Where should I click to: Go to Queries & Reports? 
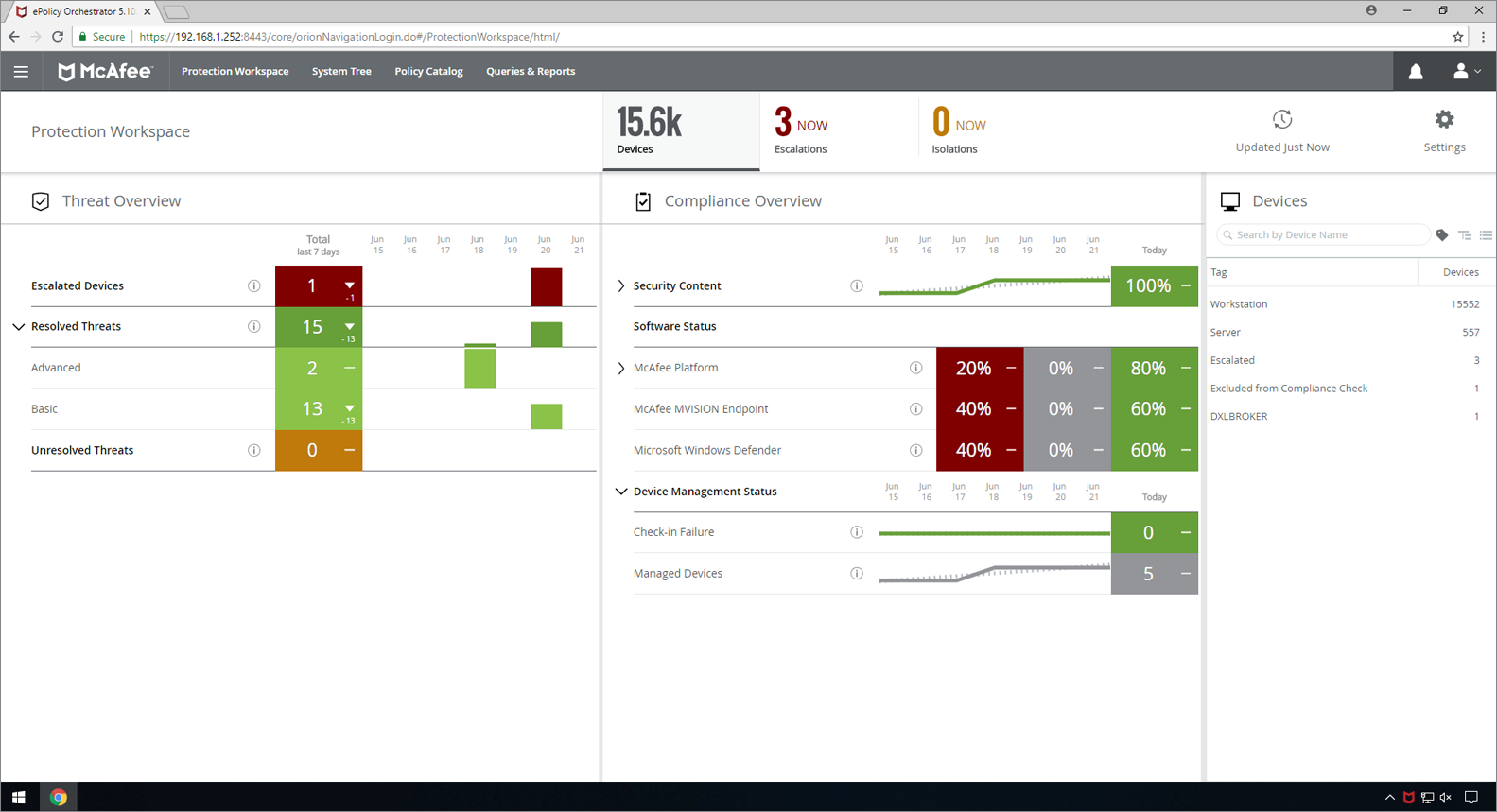[x=531, y=72]
